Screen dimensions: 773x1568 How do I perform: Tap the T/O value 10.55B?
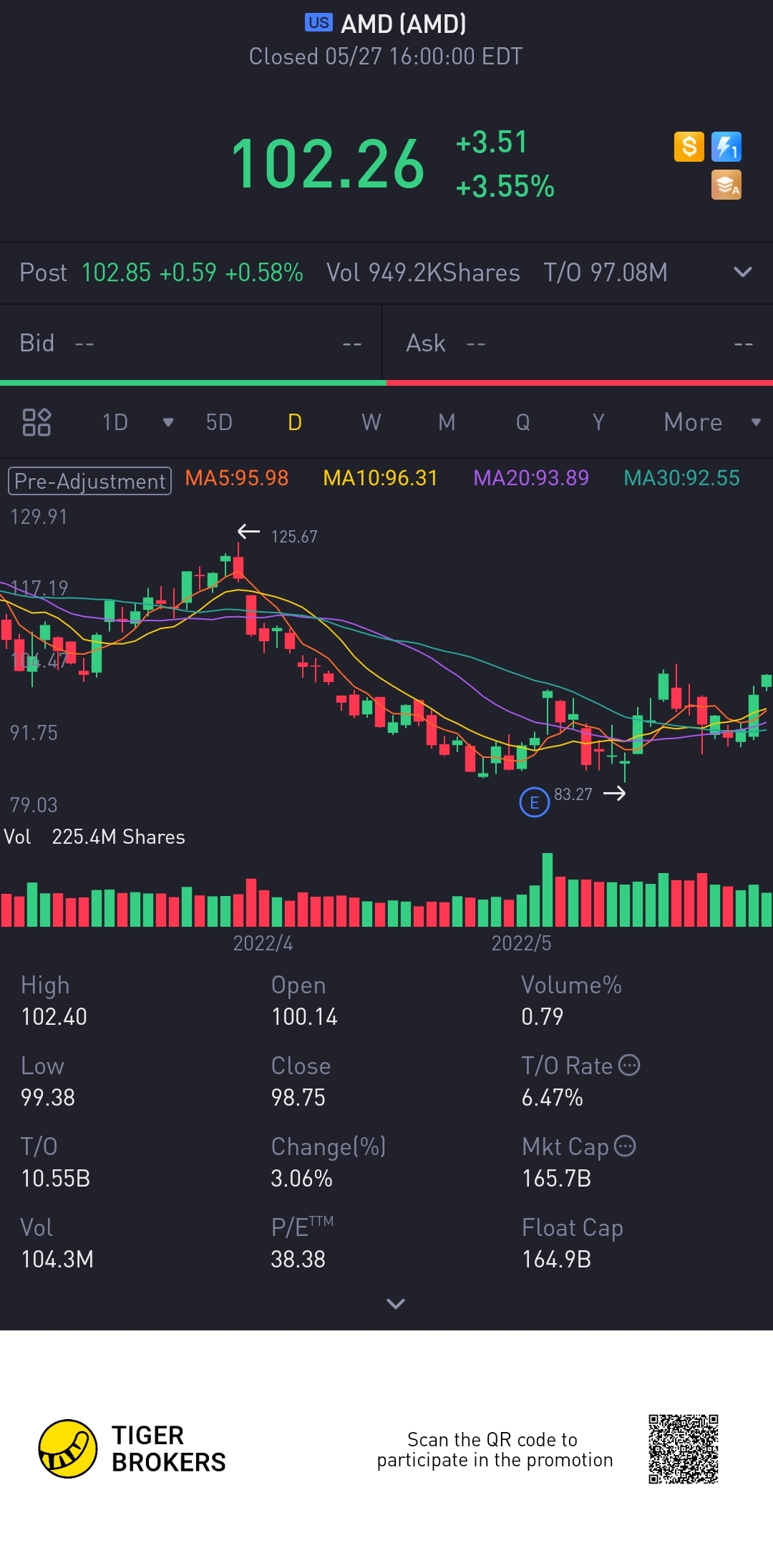[55, 1179]
